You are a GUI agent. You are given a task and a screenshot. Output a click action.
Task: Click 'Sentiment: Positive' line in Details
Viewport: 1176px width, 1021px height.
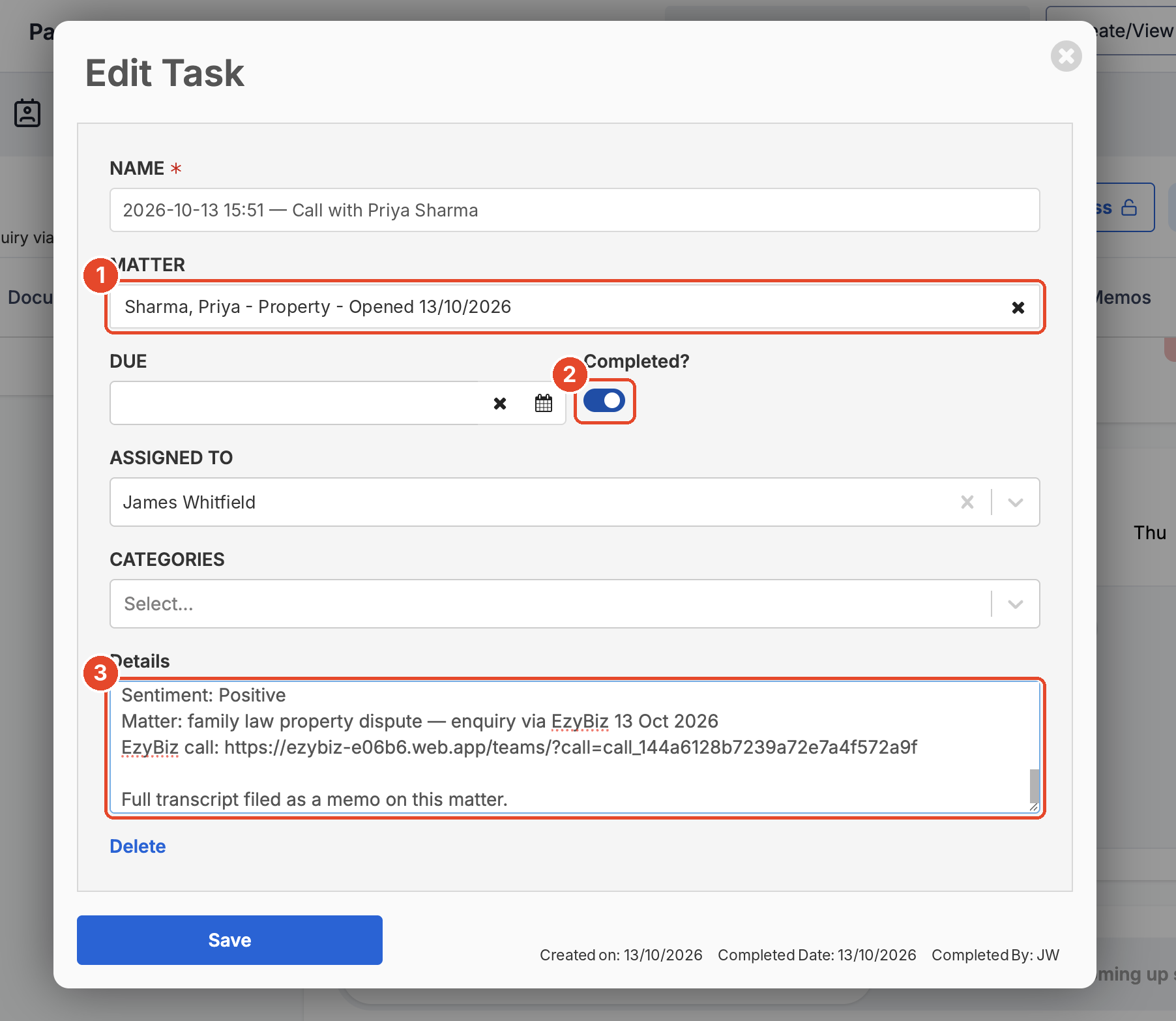(x=203, y=695)
